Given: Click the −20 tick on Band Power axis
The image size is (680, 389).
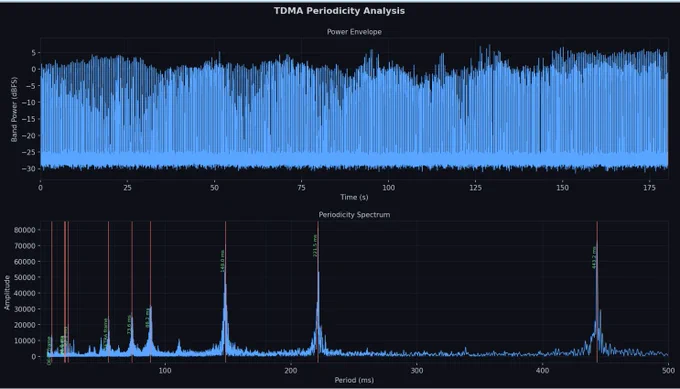Looking at the screenshot, I should click(28, 136).
